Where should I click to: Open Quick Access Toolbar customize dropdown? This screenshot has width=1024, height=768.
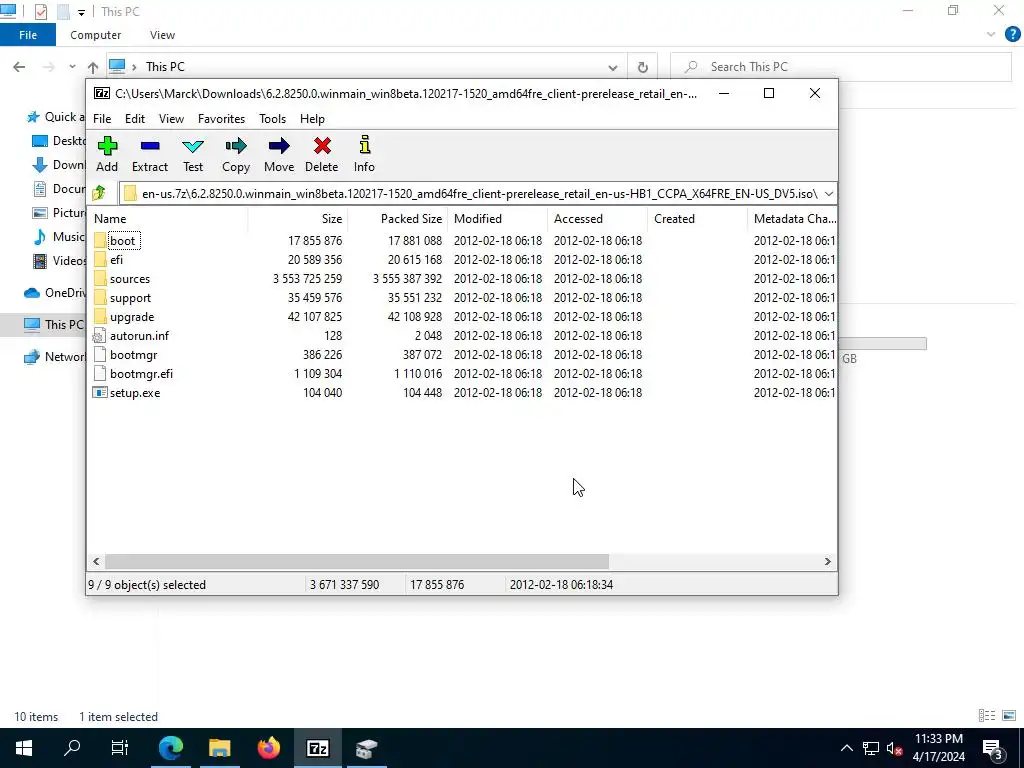click(81, 12)
